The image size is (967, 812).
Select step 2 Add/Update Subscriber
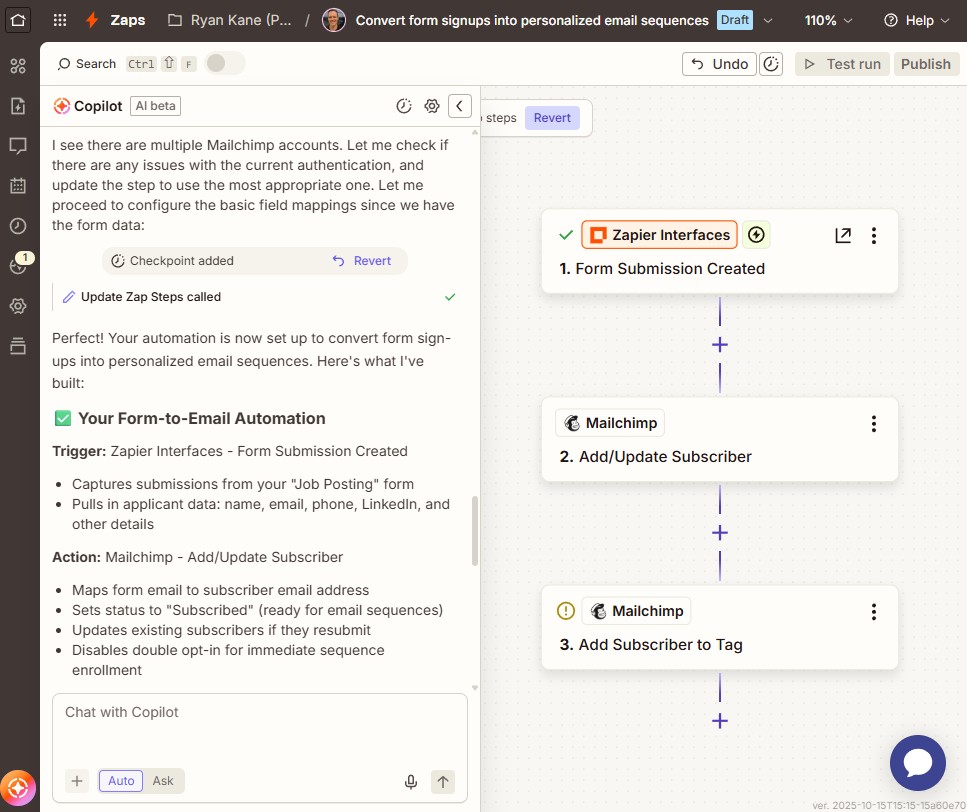coord(720,440)
